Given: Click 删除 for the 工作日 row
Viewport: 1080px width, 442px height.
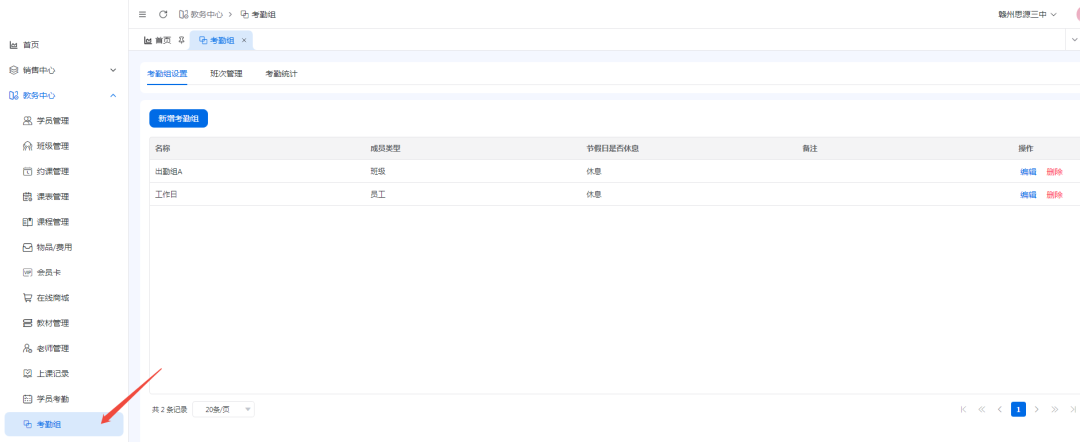Looking at the screenshot, I should 1054,195.
